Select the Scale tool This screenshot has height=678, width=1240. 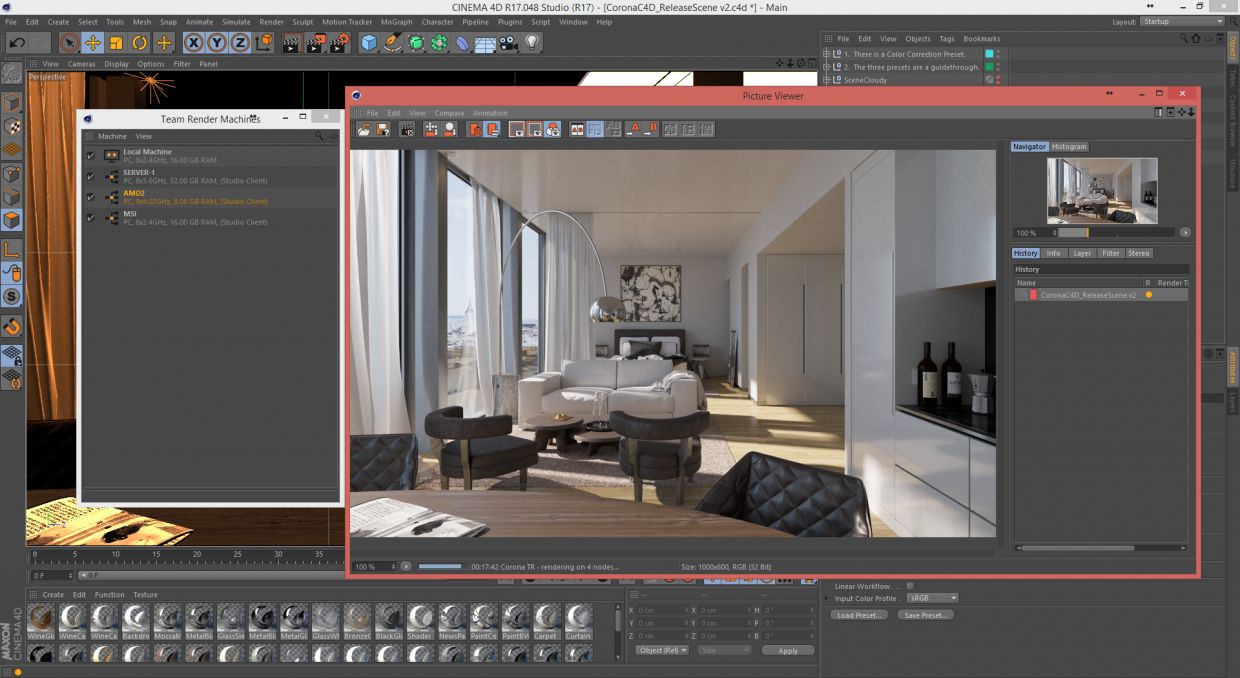point(116,43)
